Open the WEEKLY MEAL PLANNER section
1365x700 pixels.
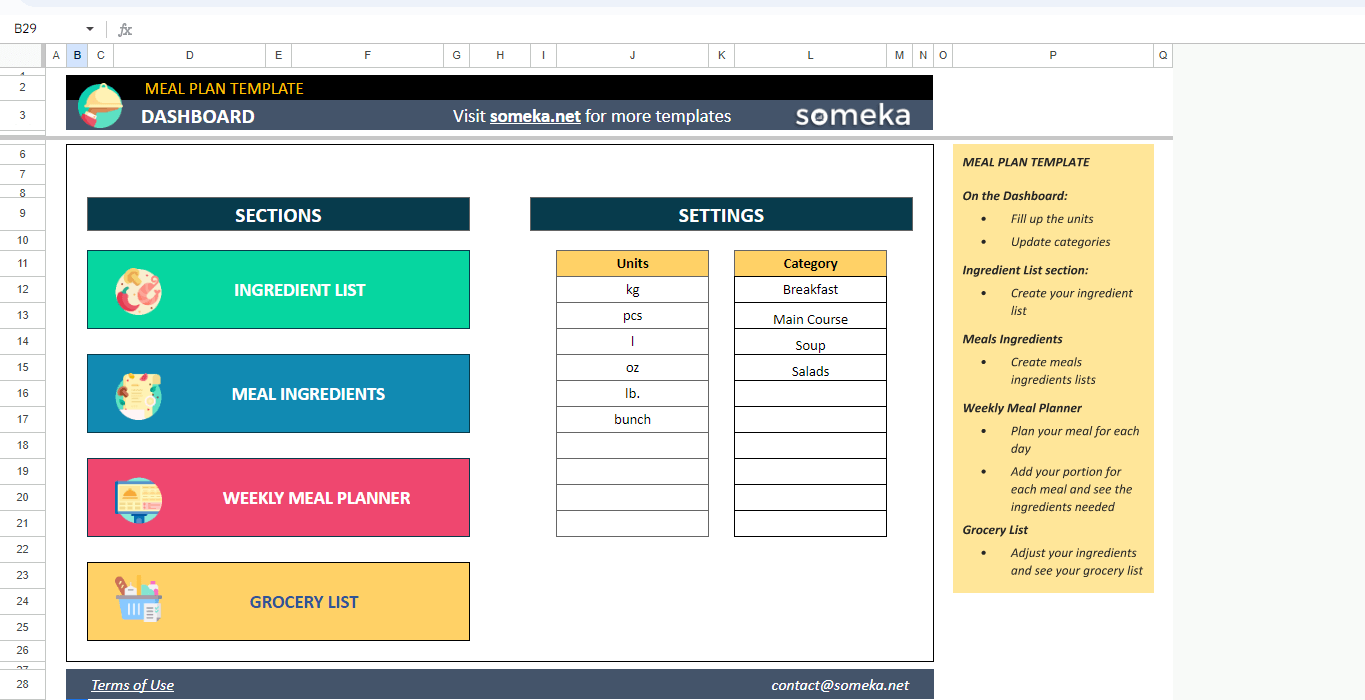(x=316, y=498)
